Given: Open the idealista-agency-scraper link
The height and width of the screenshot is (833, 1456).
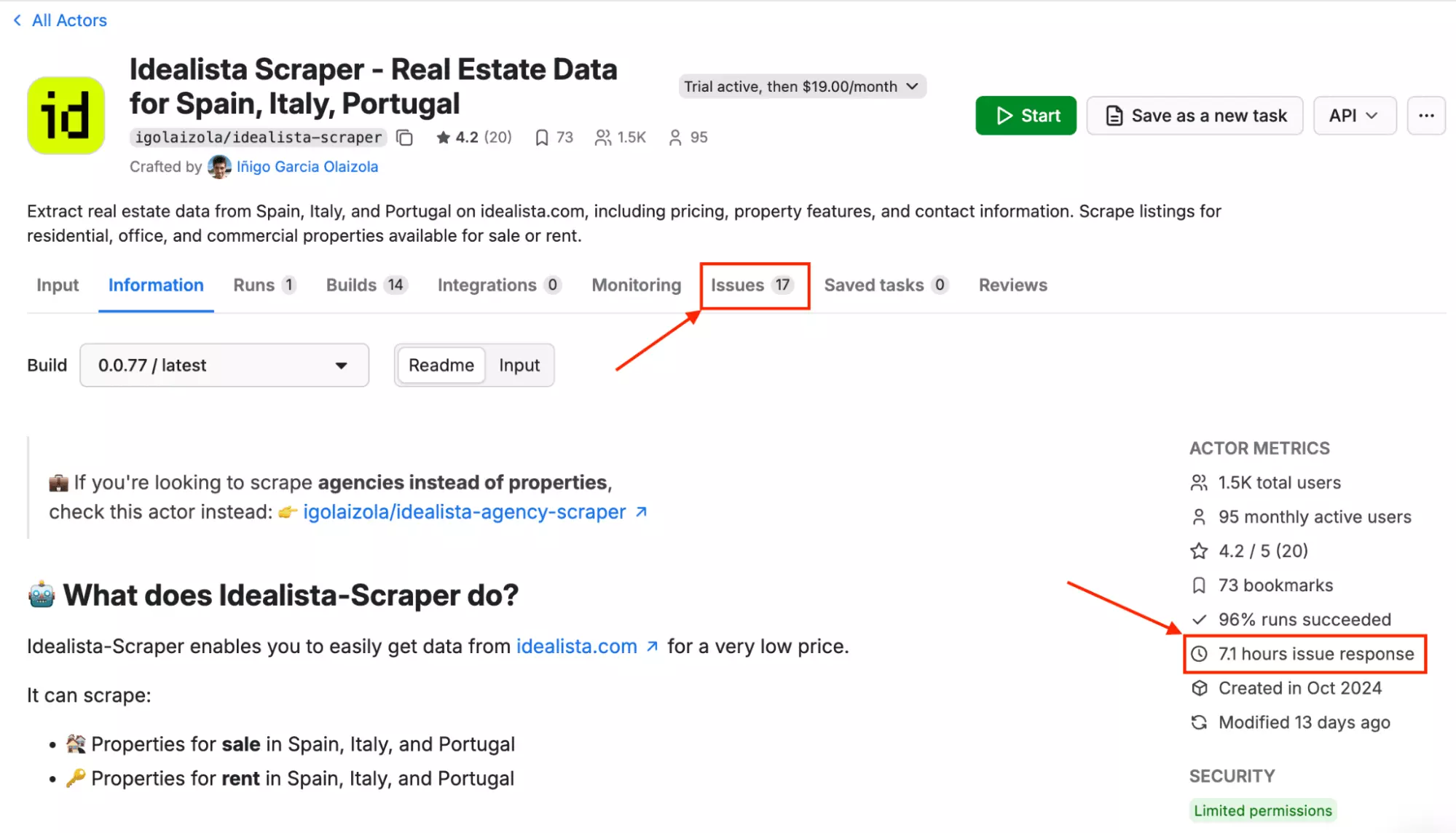Looking at the screenshot, I should click(464, 511).
